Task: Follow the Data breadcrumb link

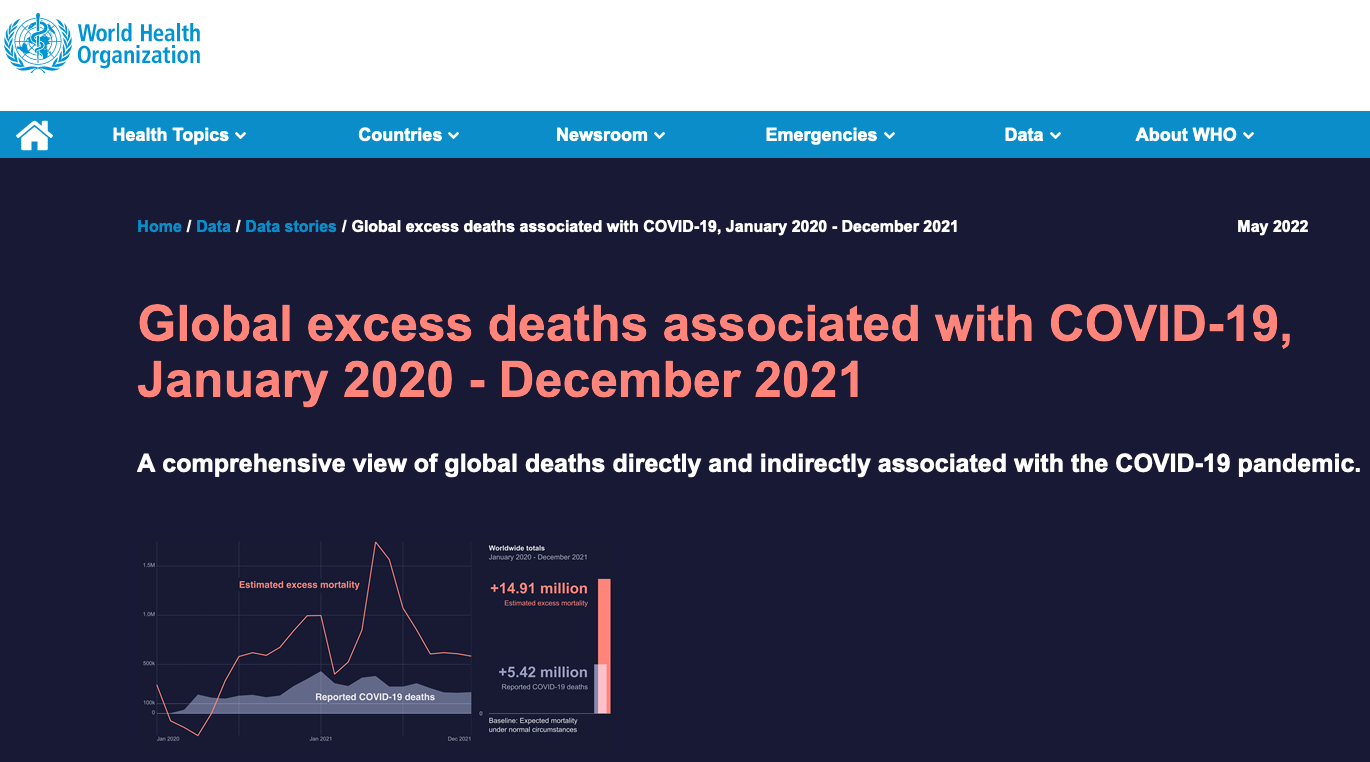Action: [x=213, y=226]
